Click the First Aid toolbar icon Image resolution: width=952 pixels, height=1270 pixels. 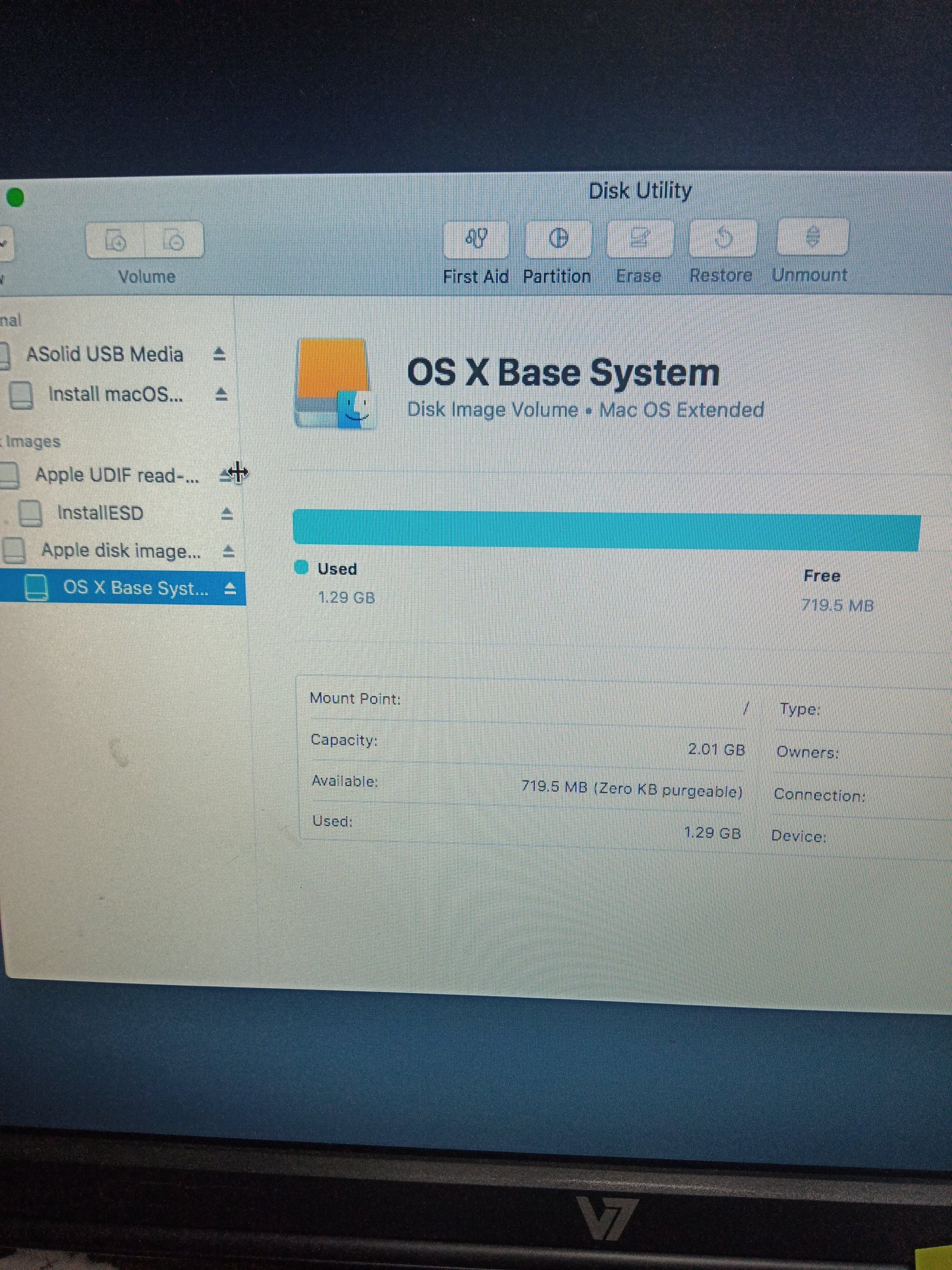coord(476,239)
